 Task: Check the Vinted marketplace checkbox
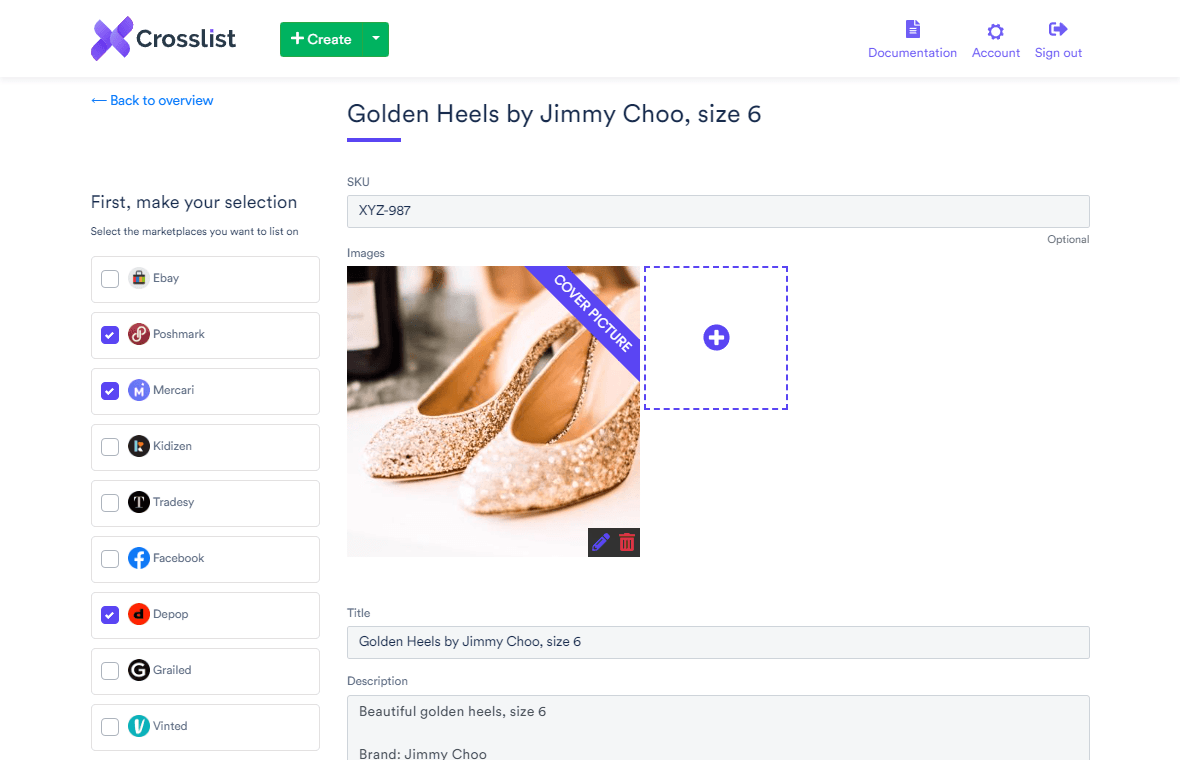pos(110,727)
